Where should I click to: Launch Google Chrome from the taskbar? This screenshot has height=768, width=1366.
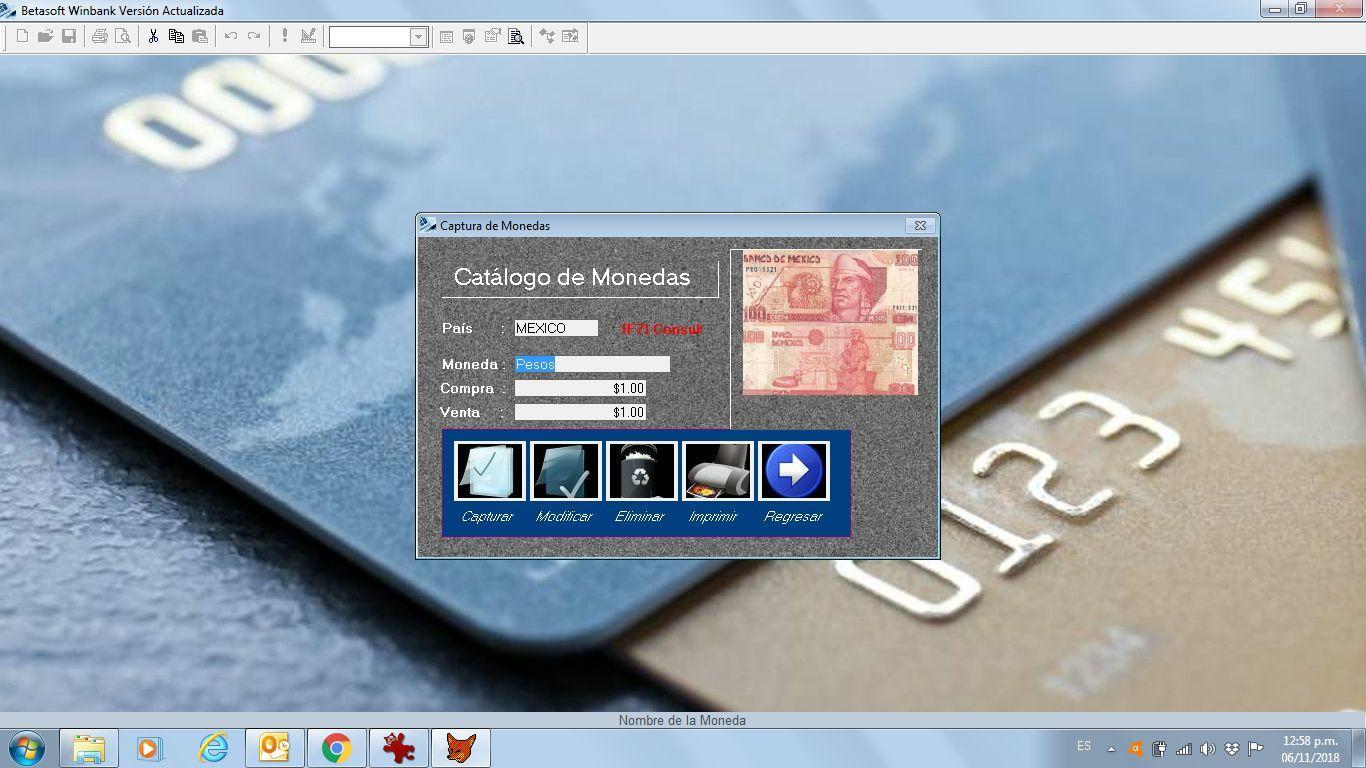pos(336,748)
